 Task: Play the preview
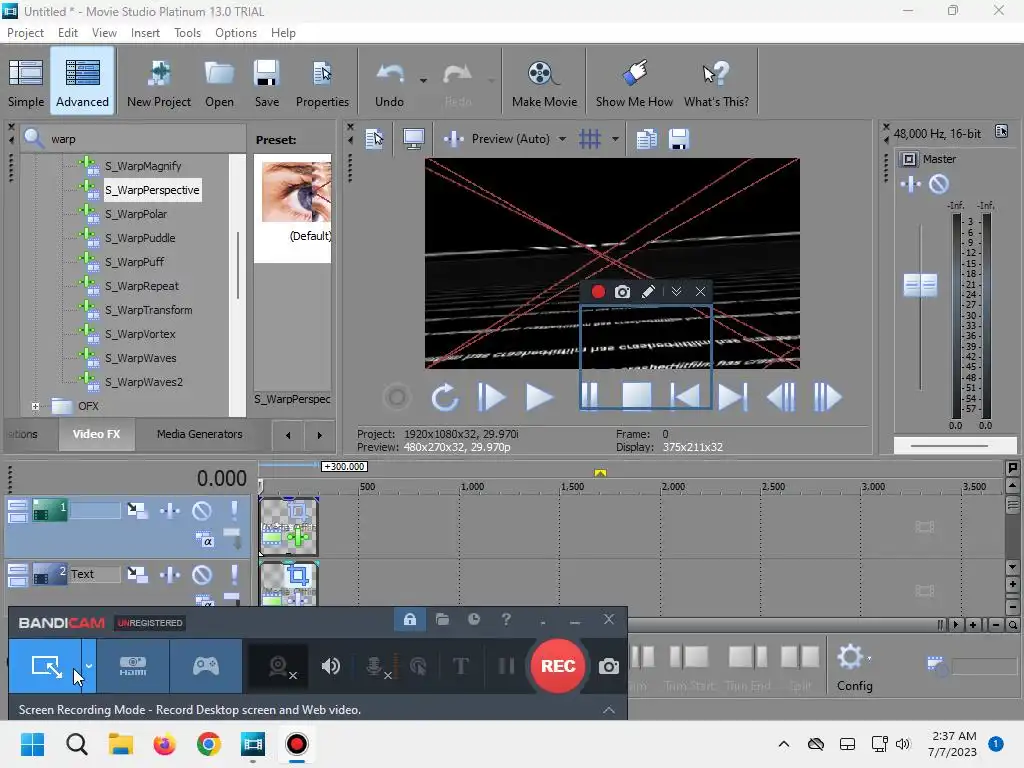click(539, 397)
